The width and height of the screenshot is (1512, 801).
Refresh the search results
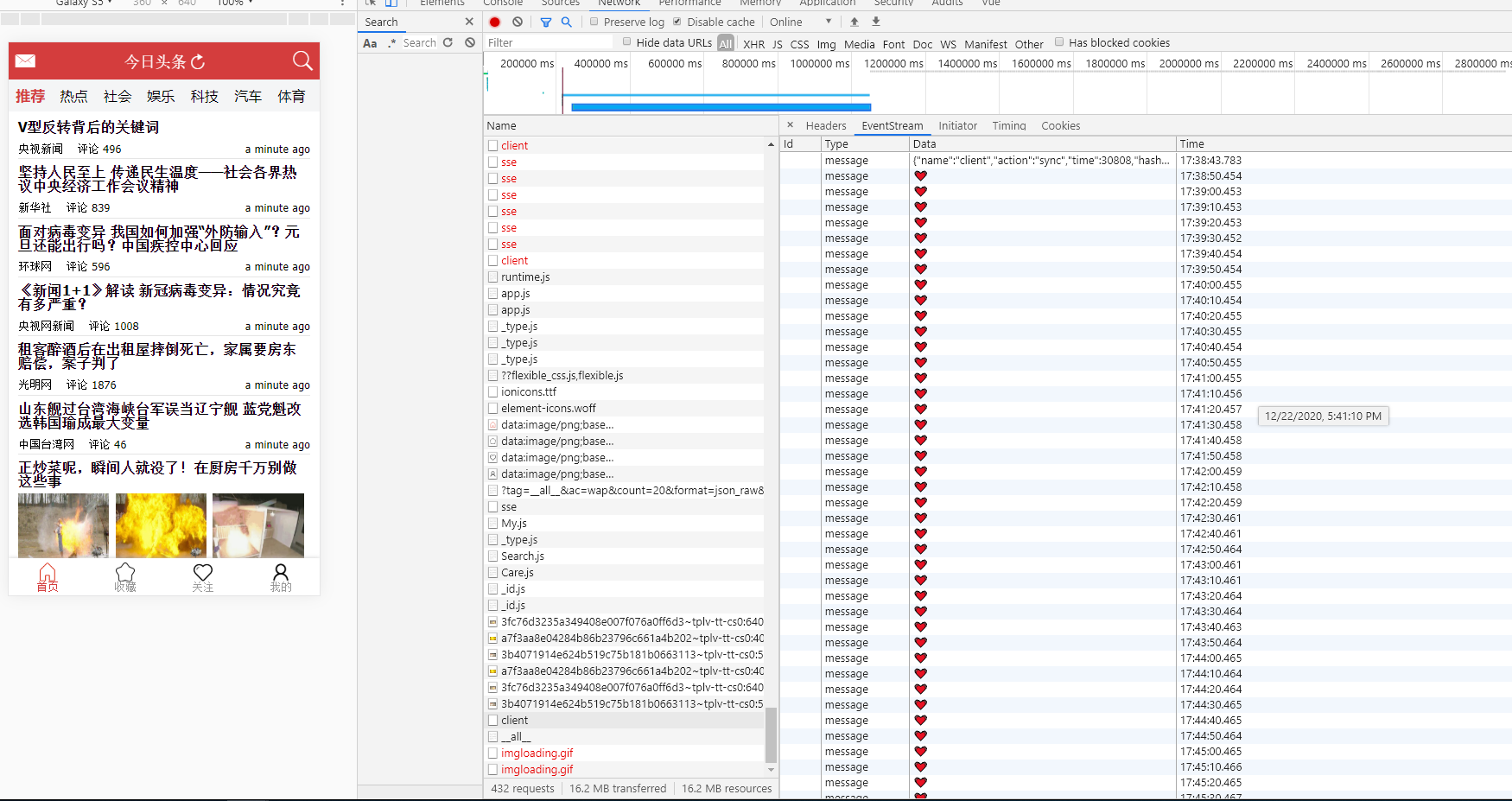pos(448,42)
